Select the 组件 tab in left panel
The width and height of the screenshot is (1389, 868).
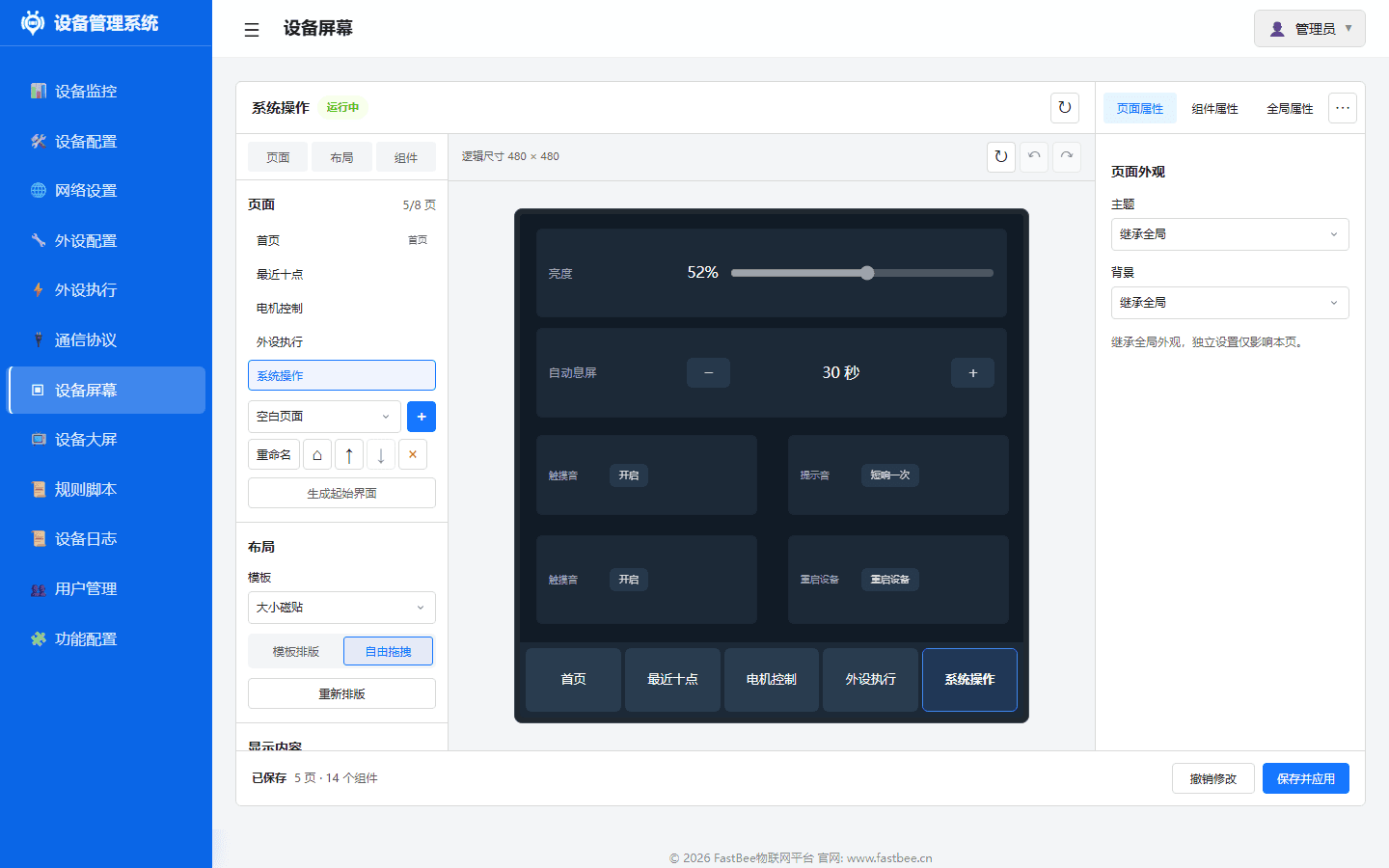(x=406, y=157)
